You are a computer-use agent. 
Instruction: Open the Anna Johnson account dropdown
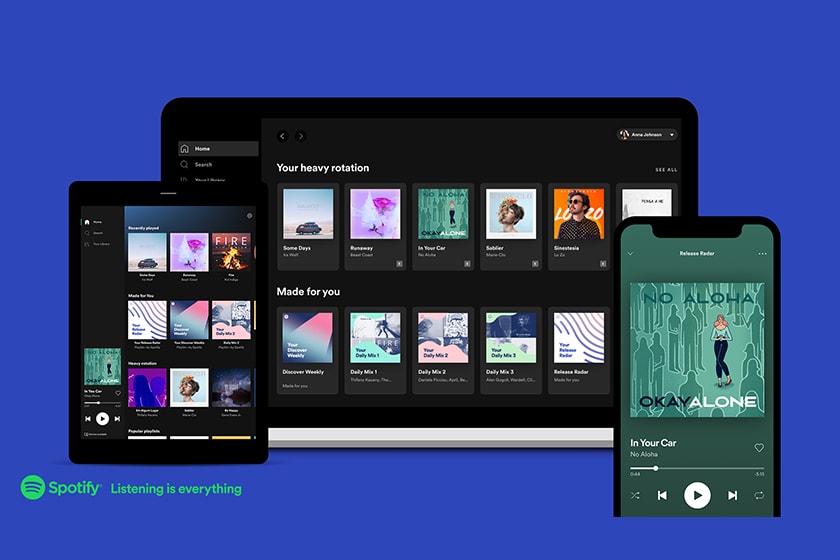click(647, 134)
